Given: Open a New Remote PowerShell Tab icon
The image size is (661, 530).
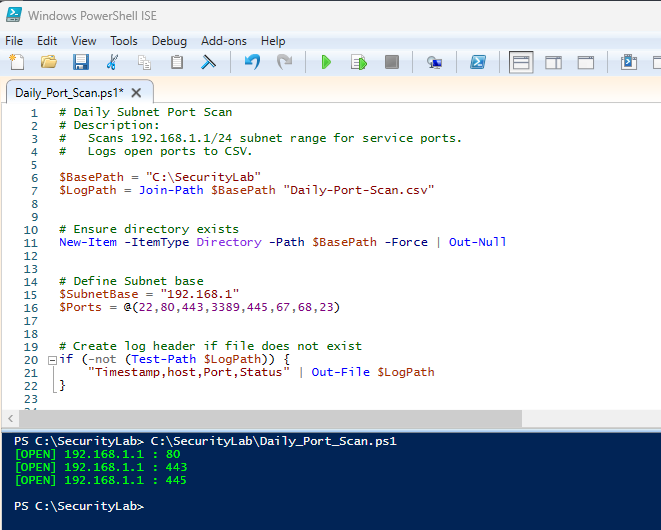Looking at the screenshot, I should point(434,62).
